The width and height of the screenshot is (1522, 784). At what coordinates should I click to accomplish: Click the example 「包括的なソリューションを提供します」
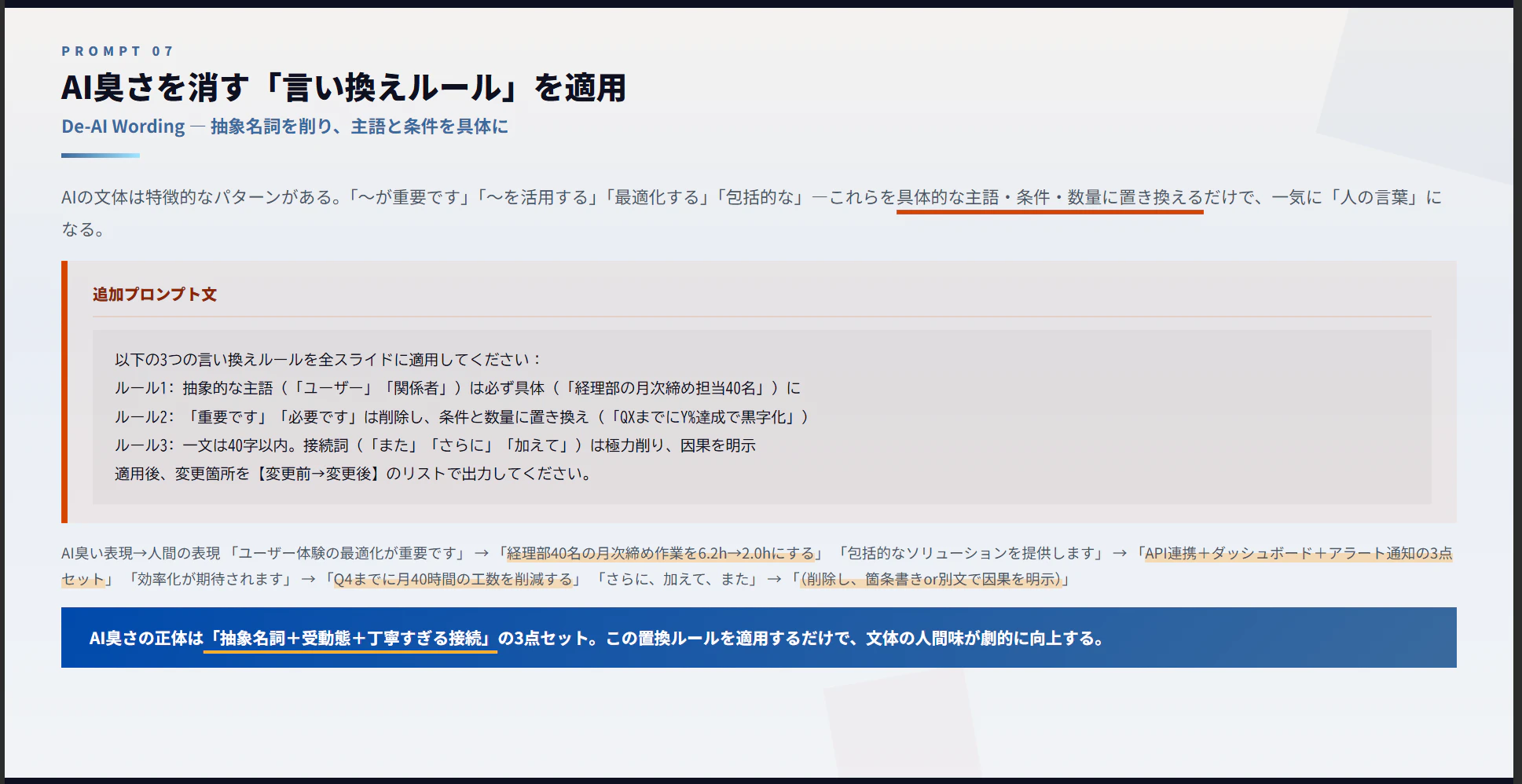tap(973, 553)
